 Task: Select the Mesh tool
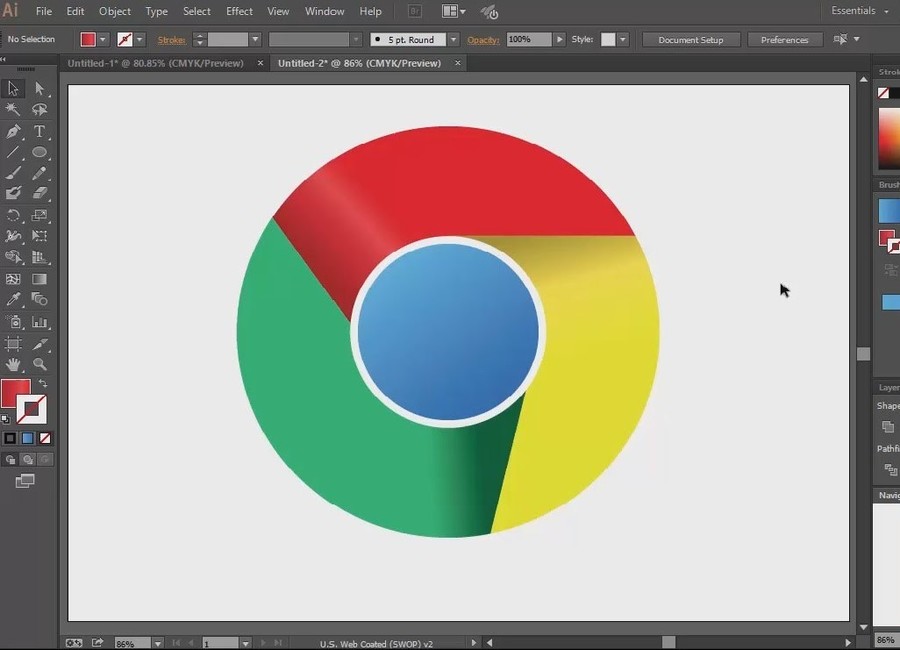tap(13, 279)
